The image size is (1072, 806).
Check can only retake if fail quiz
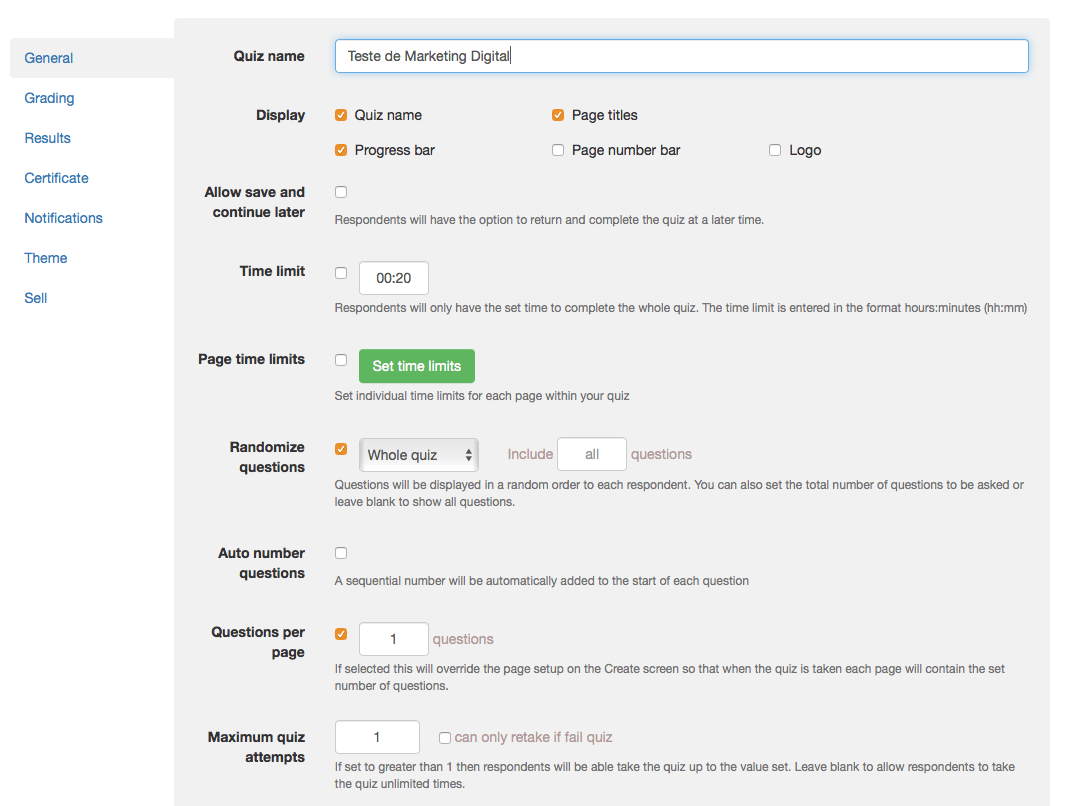(444, 738)
